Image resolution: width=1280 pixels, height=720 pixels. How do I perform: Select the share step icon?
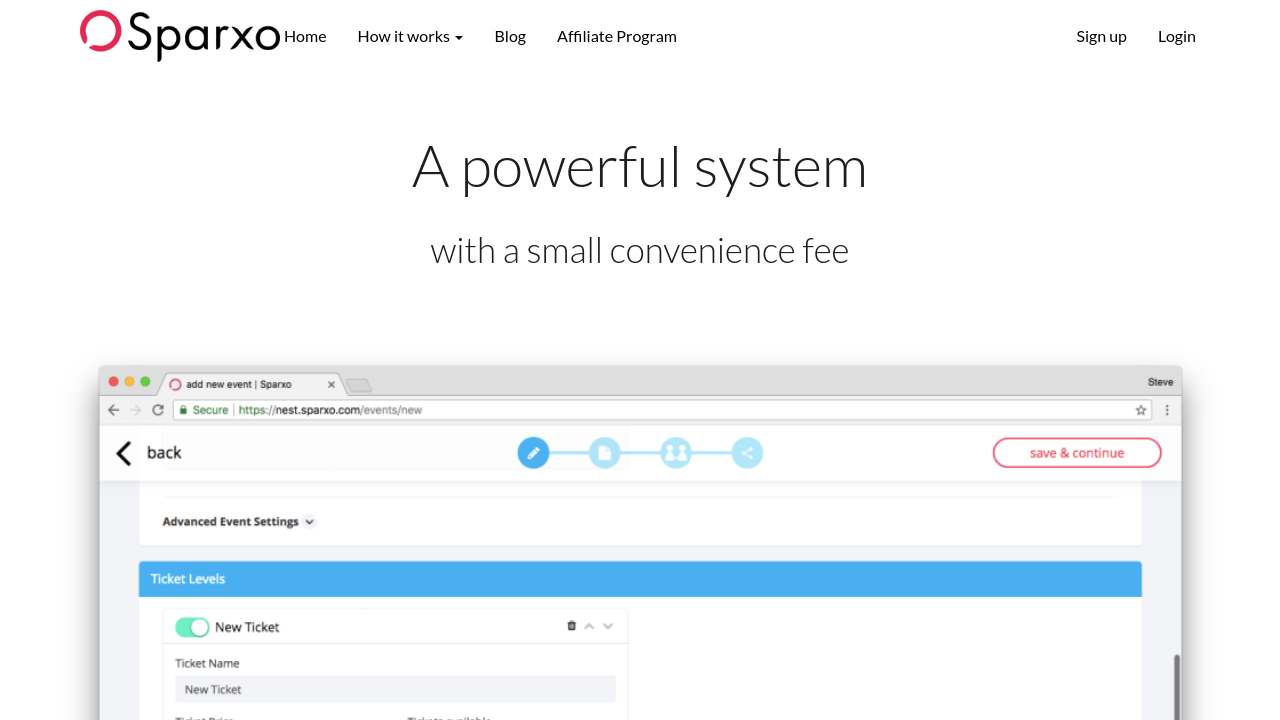[x=747, y=453]
